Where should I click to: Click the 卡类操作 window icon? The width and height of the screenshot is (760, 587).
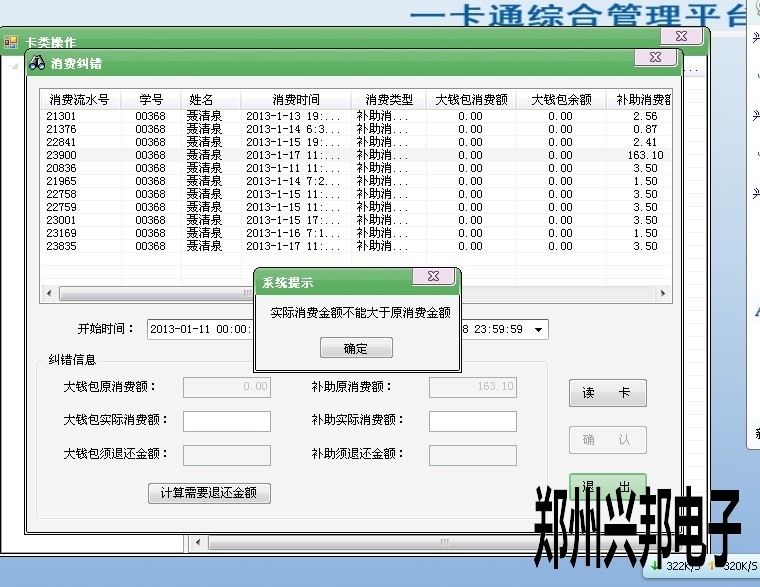[x=11, y=43]
